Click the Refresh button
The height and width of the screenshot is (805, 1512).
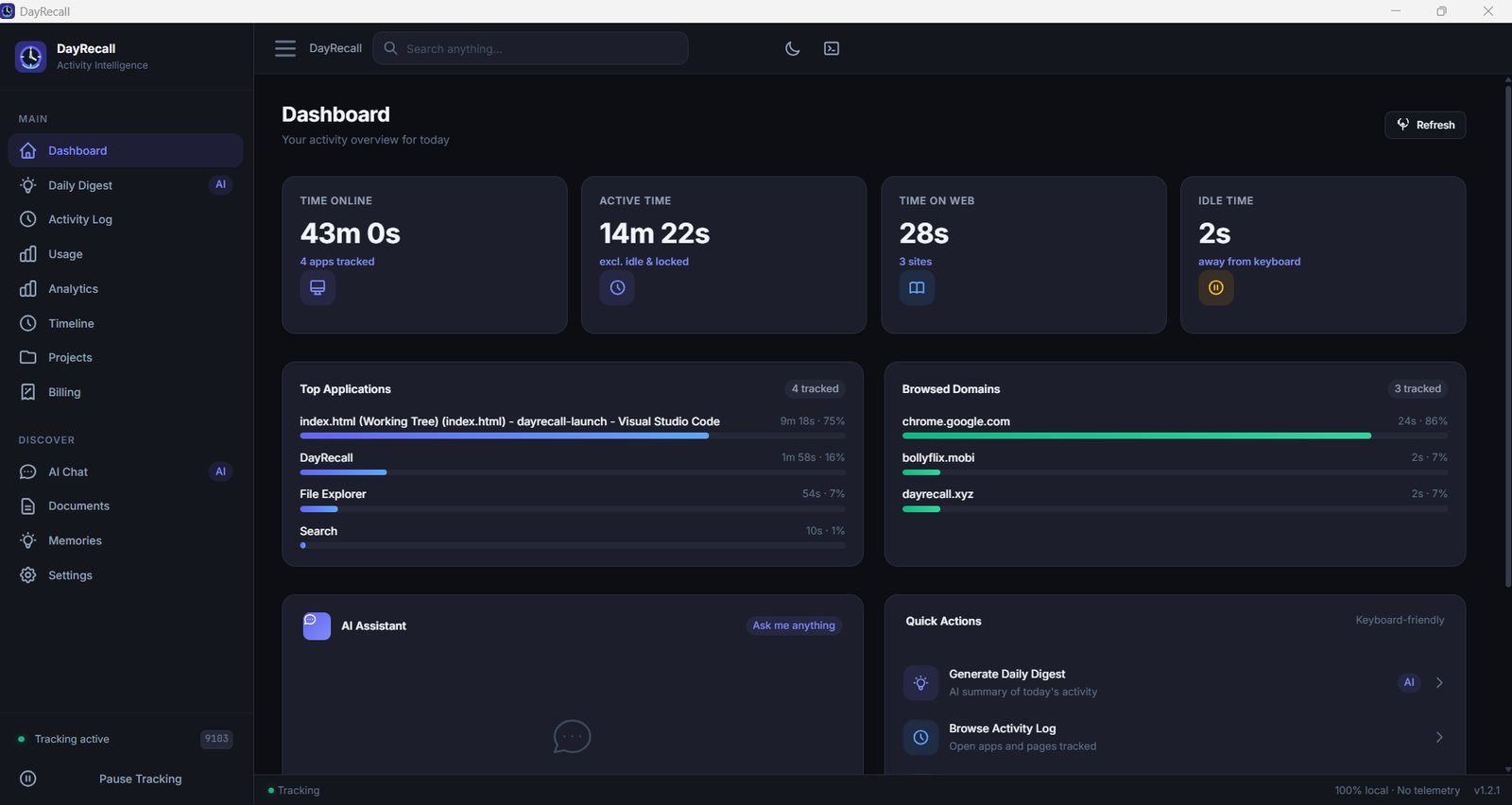(1425, 125)
